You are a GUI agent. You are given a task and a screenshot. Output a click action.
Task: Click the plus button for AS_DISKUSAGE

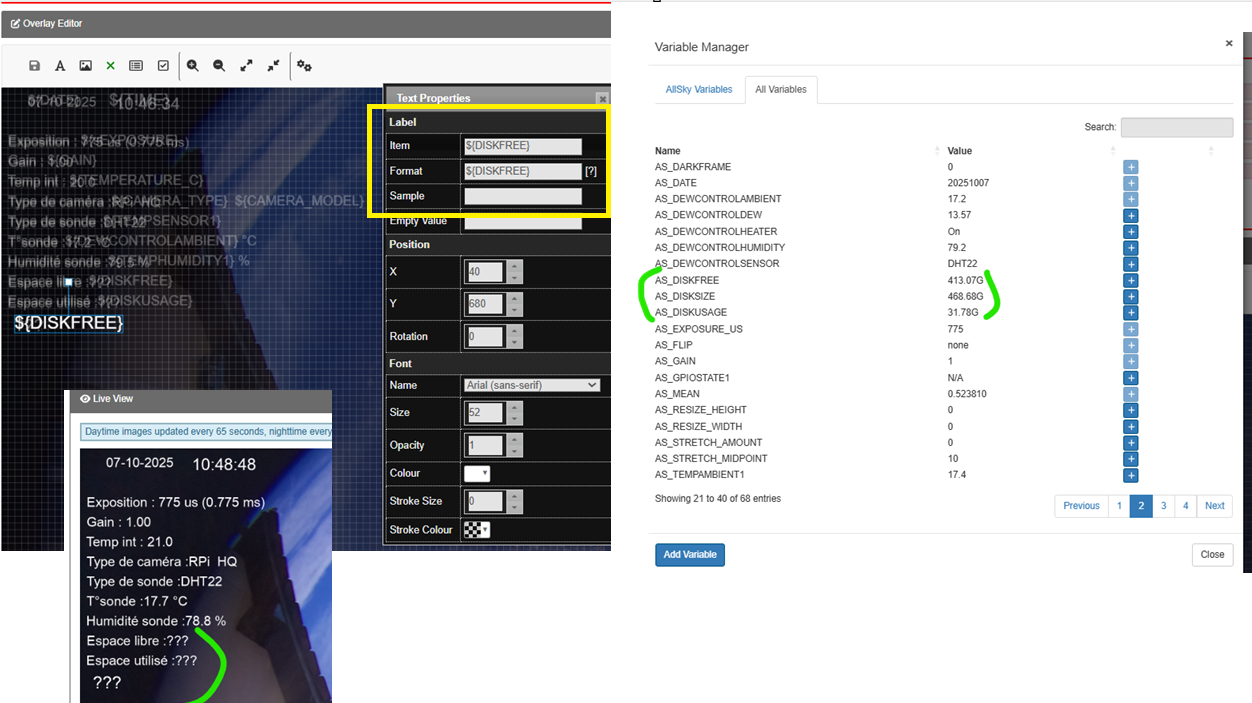pyautogui.click(x=1131, y=313)
